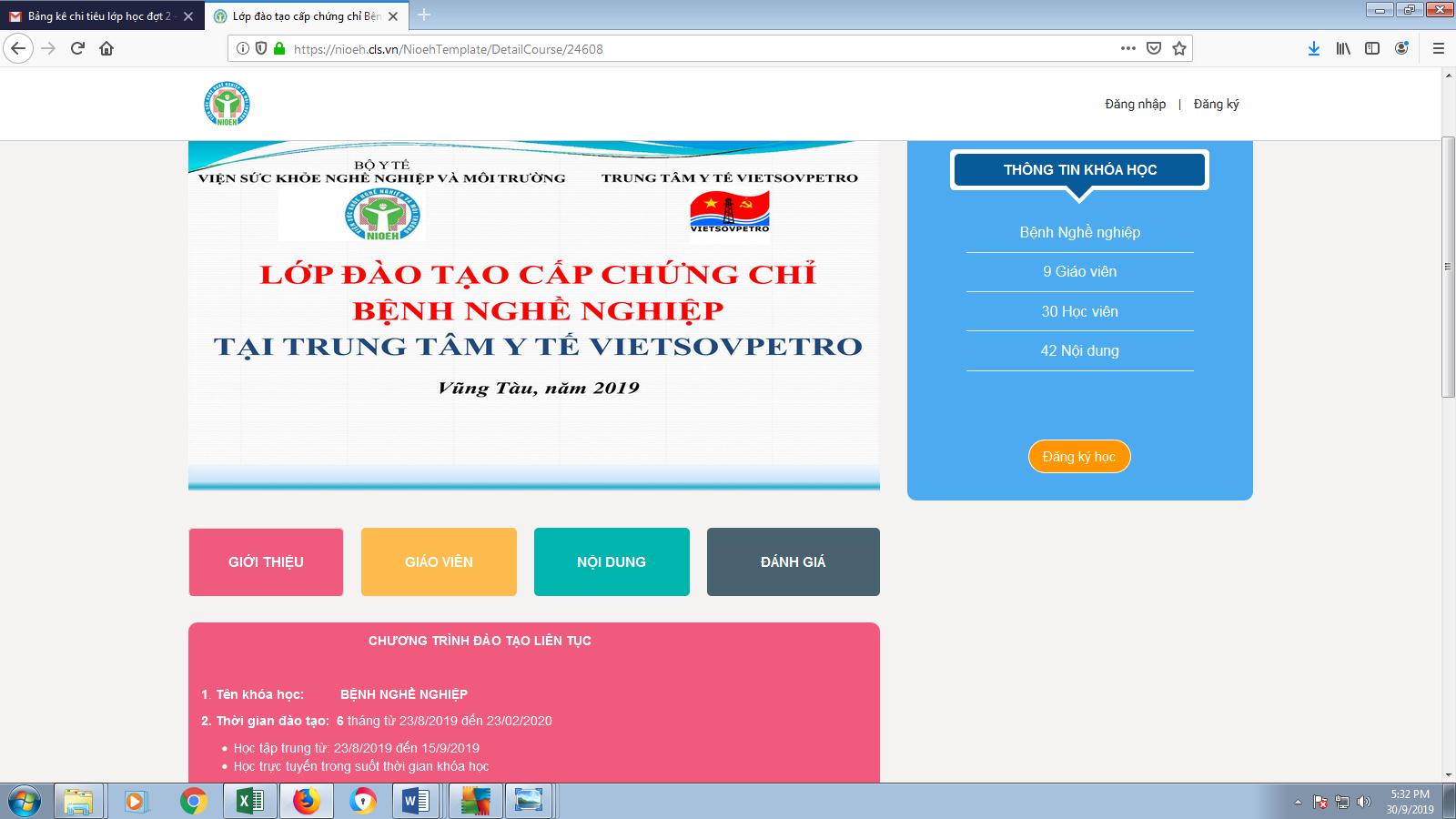Open the ĐÁNH GIÁ section
This screenshot has width=1456, height=819.
[794, 562]
